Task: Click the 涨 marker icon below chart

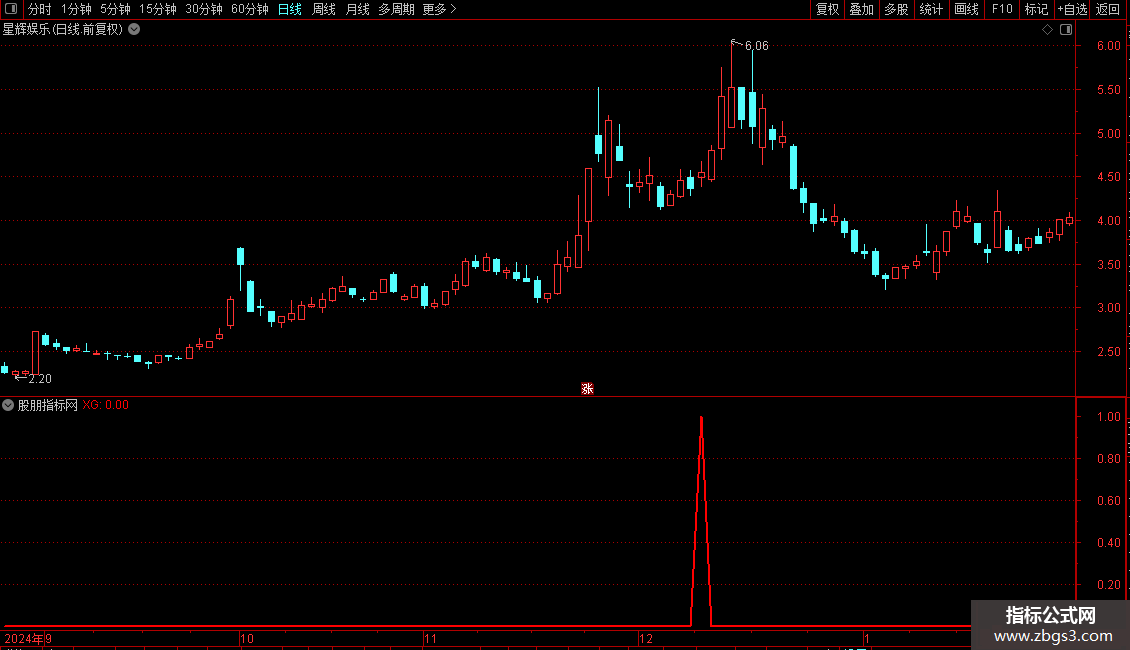Action: pyautogui.click(x=587, y=388)
